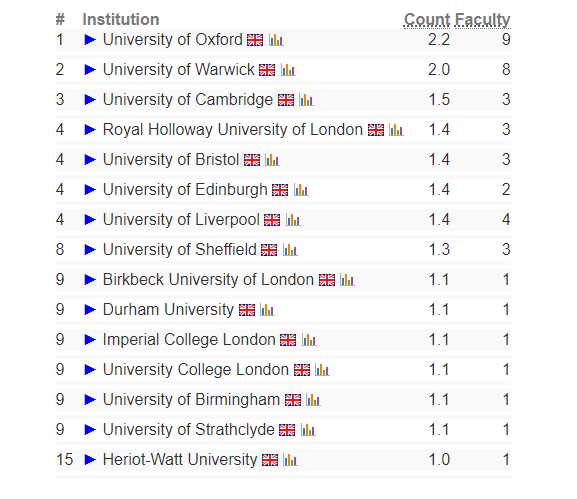577x499 pixels.
Task: Click the Institution column header
Action: click(x=121, y=20)
